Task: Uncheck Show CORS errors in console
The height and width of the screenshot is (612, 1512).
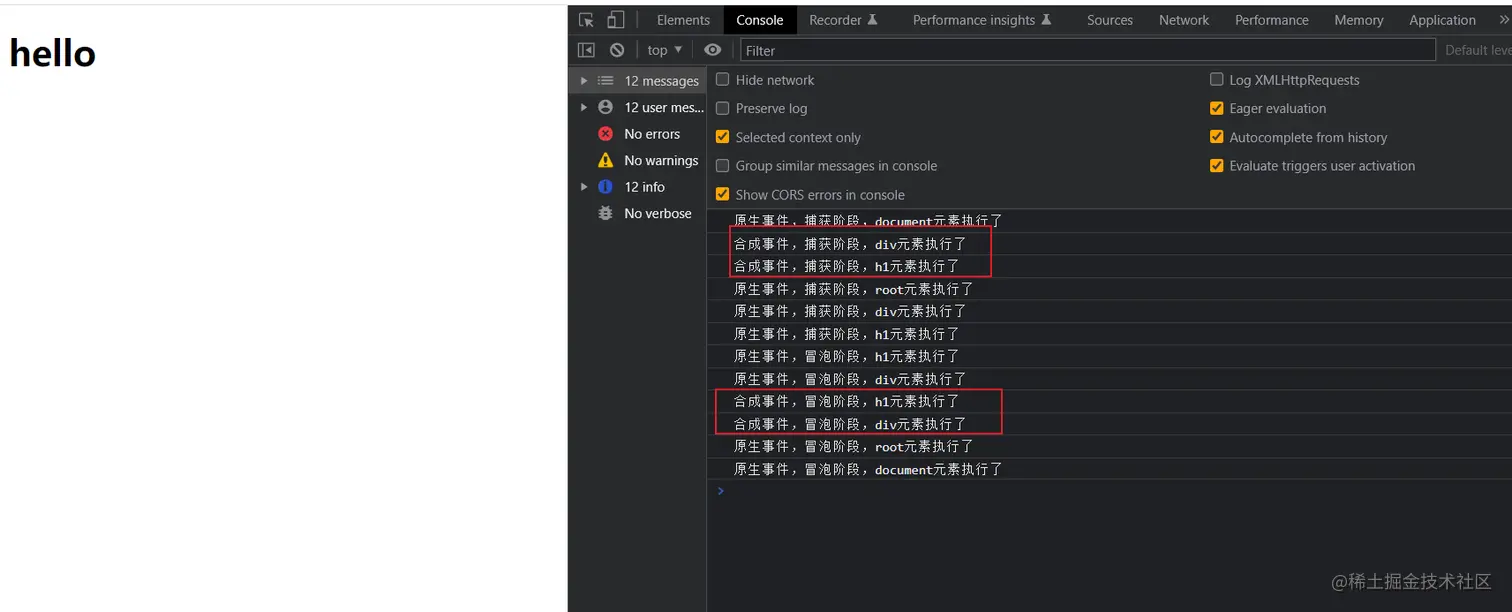Action: tap(723, 194)
